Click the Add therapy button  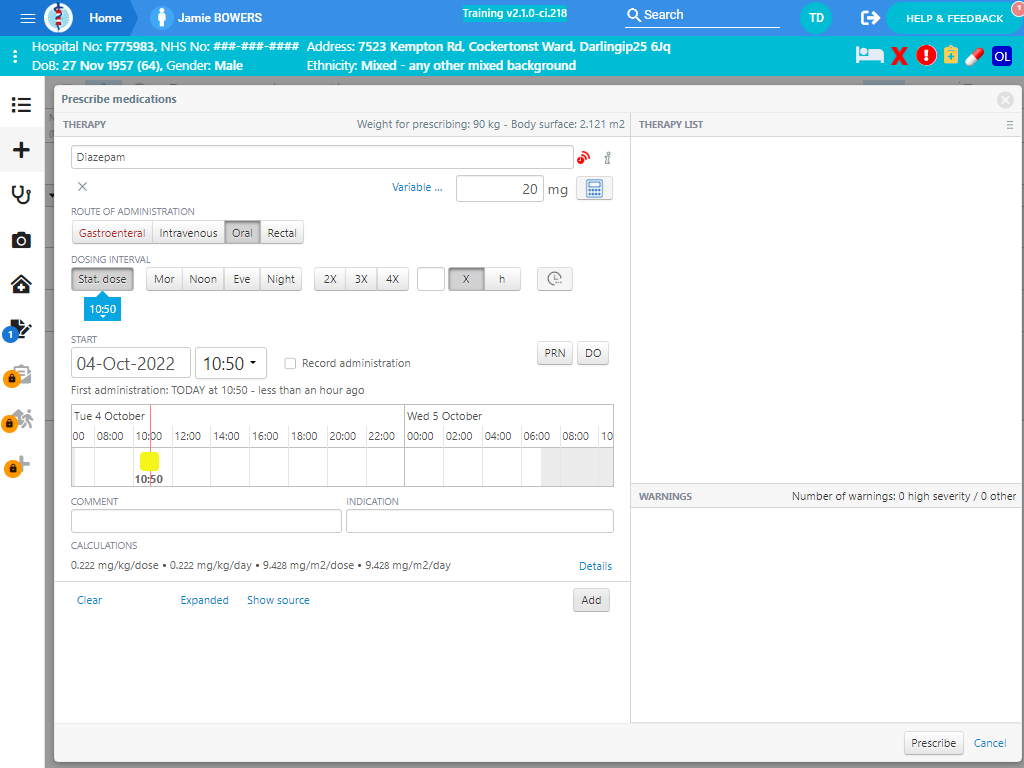click(x=591, y=600)
